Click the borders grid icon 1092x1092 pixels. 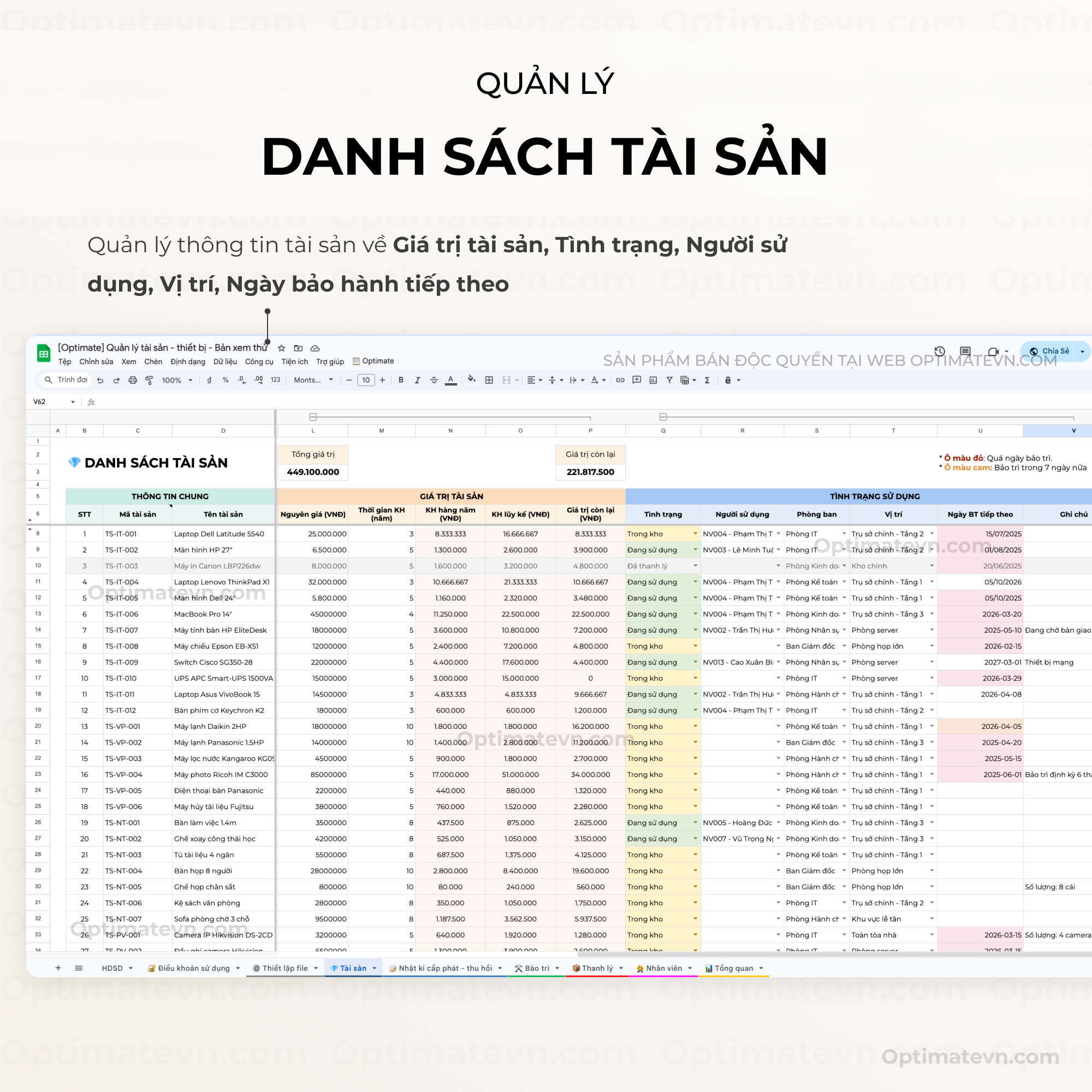click(489, 381)
